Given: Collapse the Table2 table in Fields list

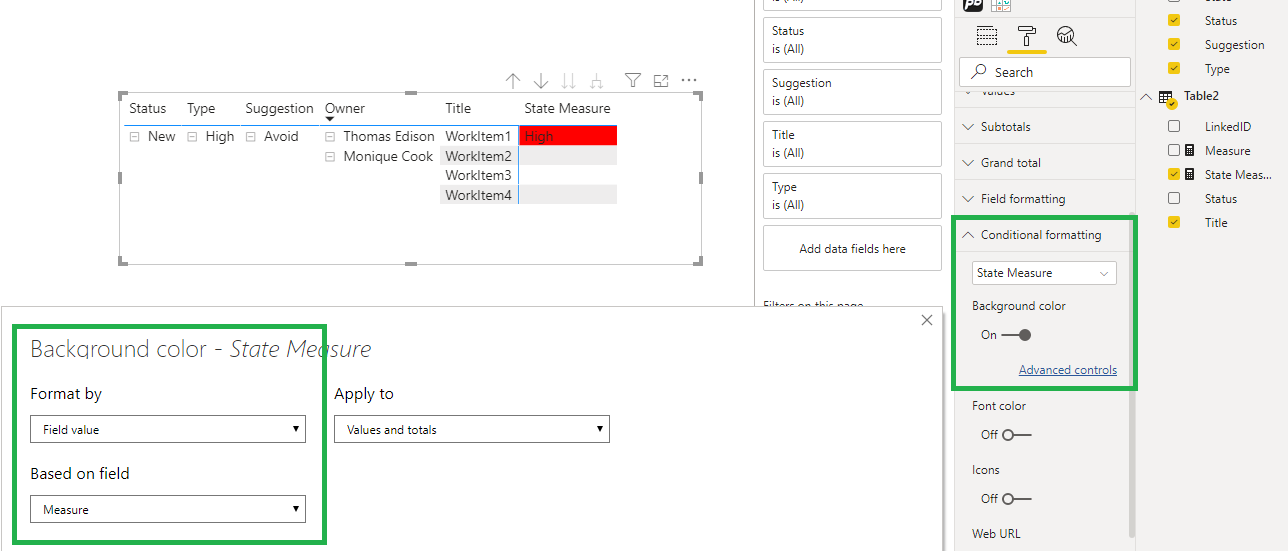Looking at the screenshot, I should pyautogui.click(x=1146, y=97).
